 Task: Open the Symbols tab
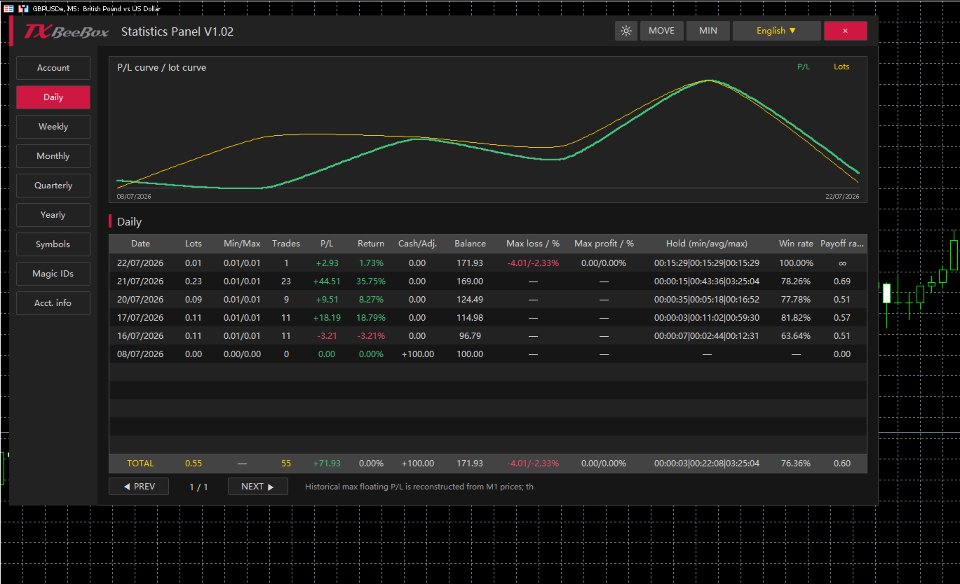(x=53, y=244)
